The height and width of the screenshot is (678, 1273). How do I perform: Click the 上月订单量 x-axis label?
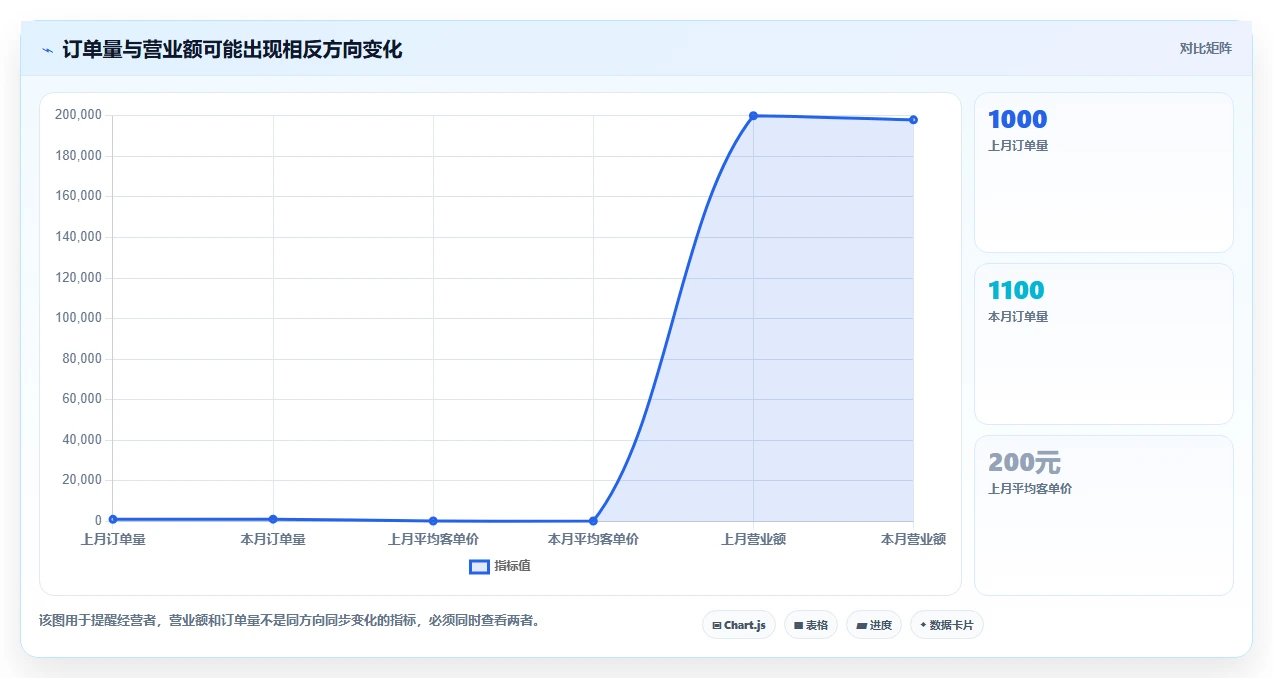pyautogui.click(x=113, y=540)
